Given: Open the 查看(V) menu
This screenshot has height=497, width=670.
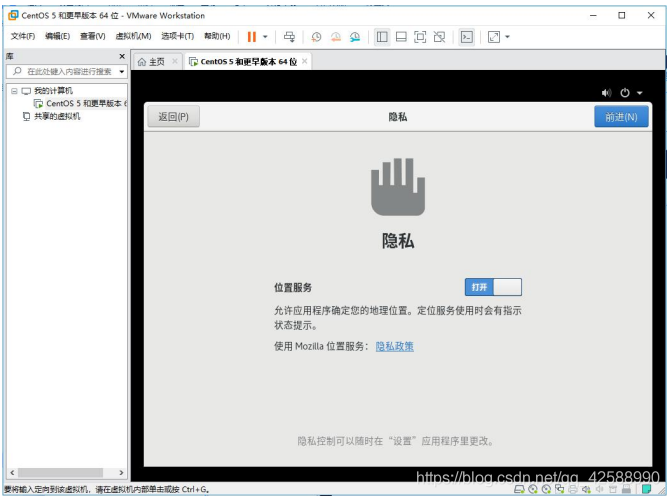Looking at the screenshot, I should point(93,36).
